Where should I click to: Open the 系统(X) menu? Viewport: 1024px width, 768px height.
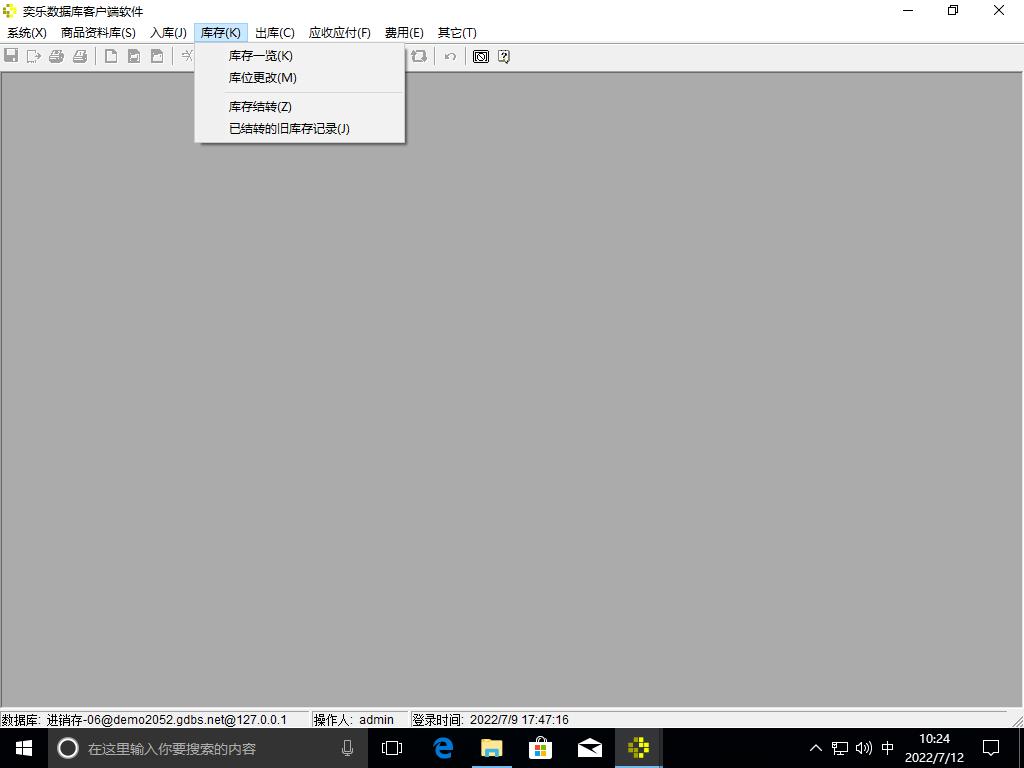pos(27,33)
